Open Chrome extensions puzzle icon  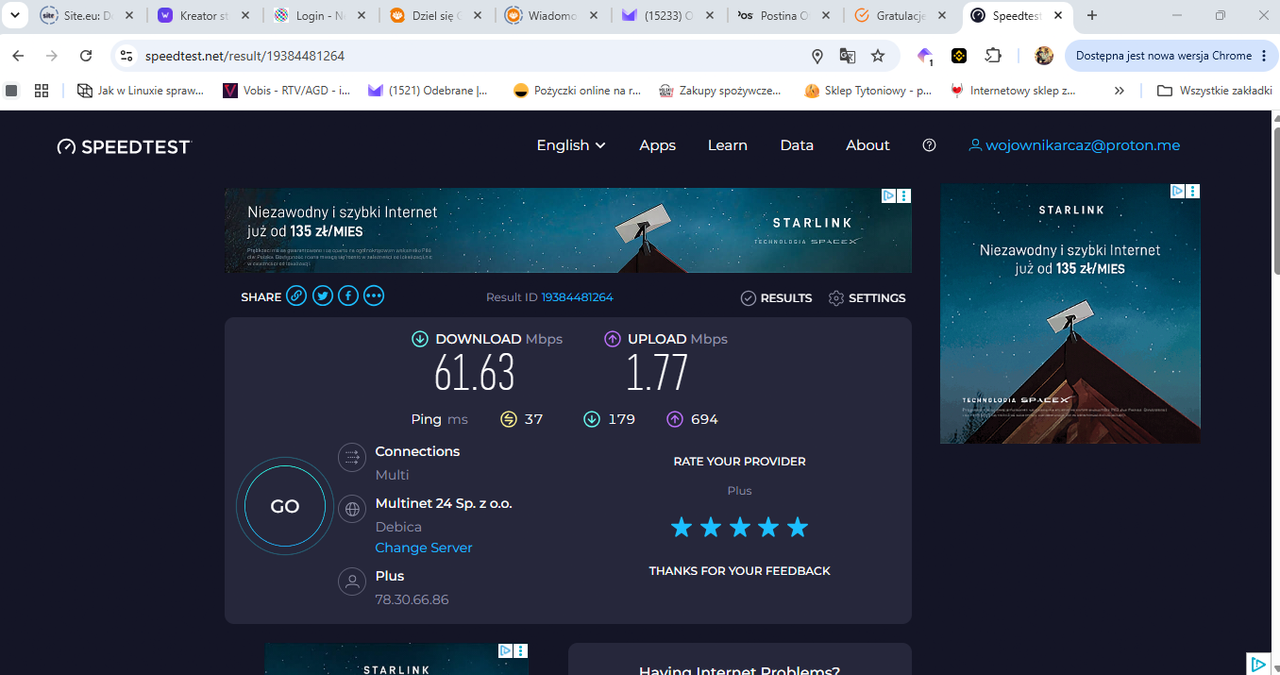coord(993,56)
